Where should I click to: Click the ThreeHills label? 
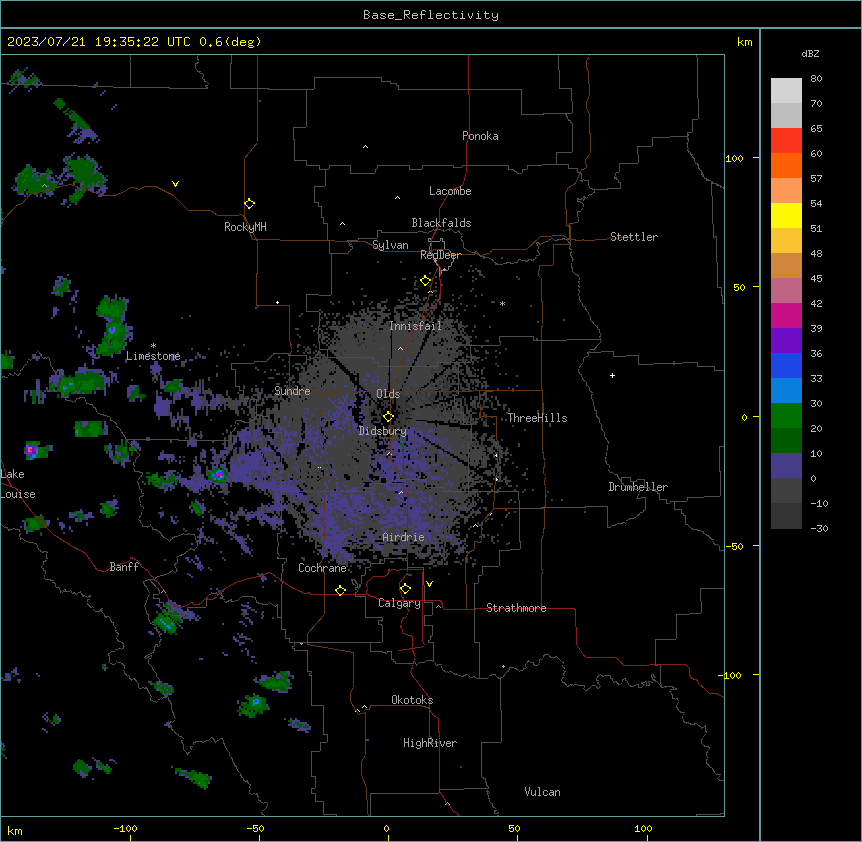click(537, 418)
